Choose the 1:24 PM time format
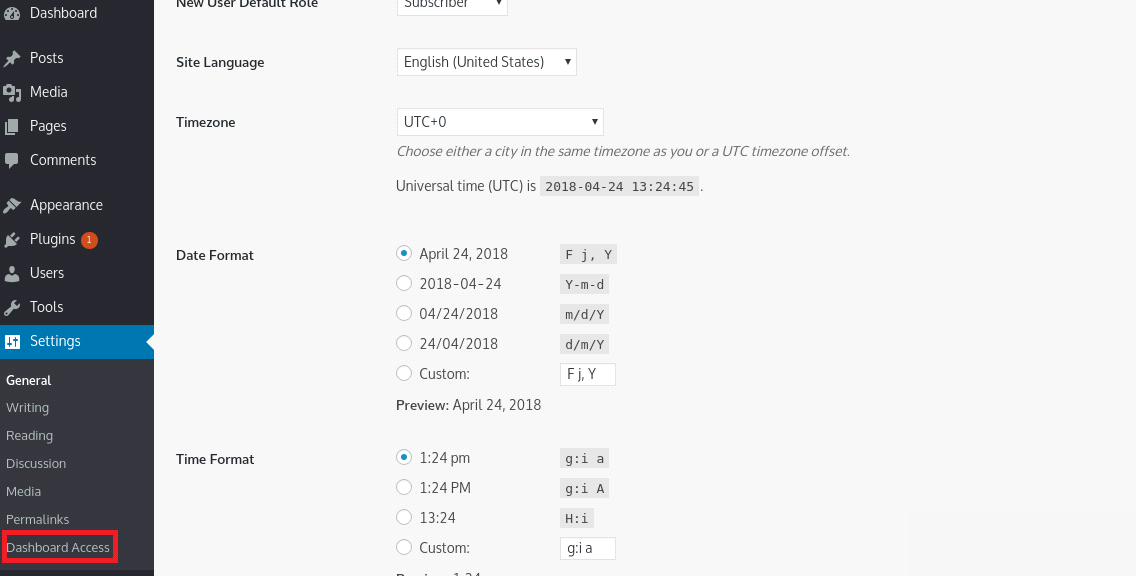 click(x=404, y=487)
